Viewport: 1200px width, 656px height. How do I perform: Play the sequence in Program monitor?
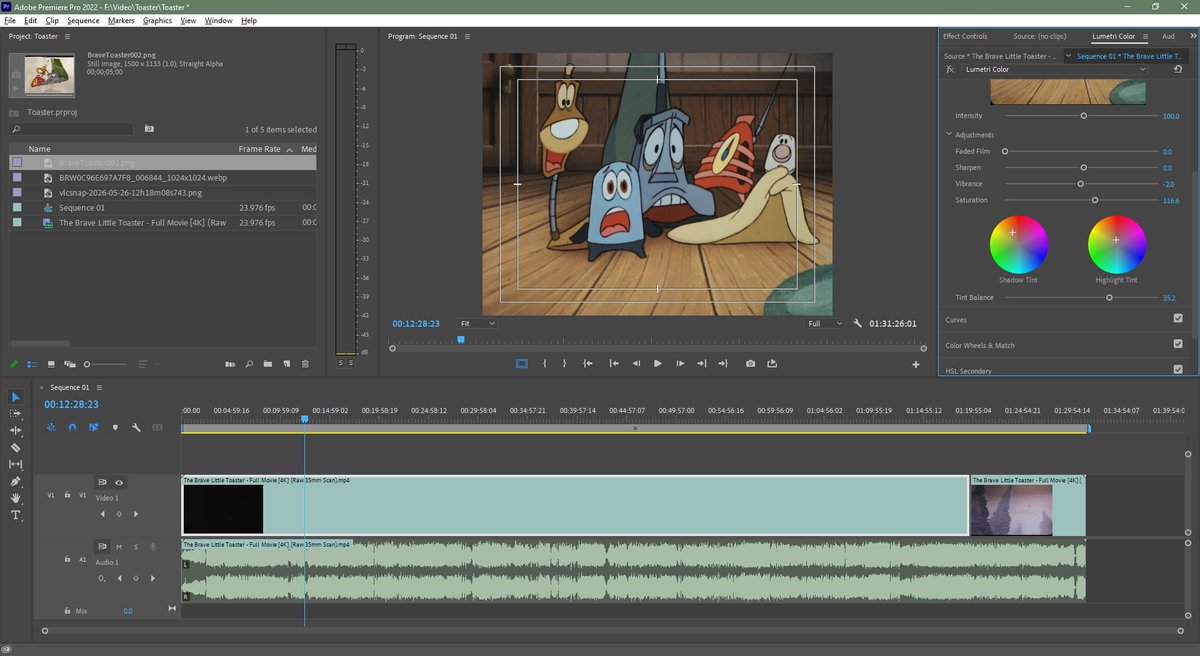(658, 364)
